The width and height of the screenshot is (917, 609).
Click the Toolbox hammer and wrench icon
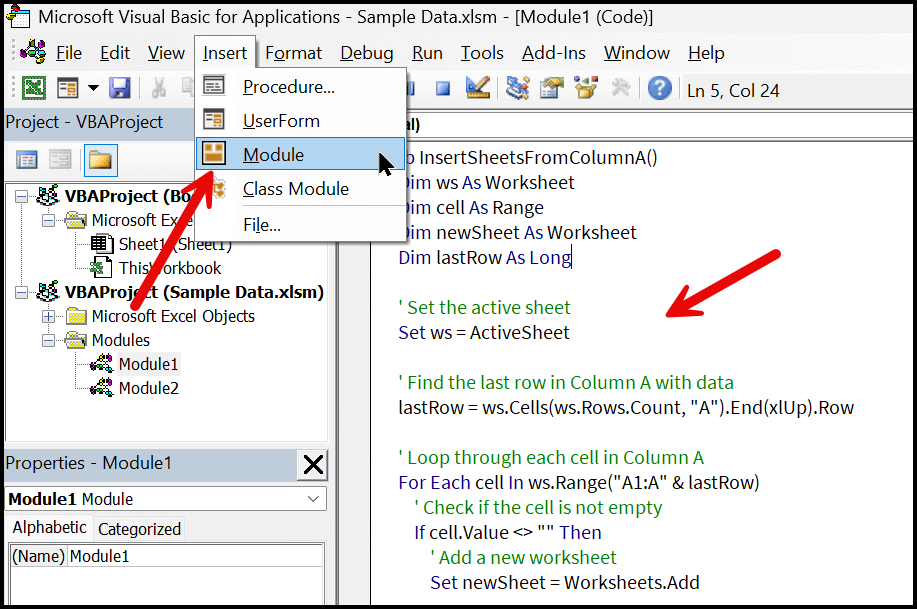pyautogui.click(x=620, y=88)
